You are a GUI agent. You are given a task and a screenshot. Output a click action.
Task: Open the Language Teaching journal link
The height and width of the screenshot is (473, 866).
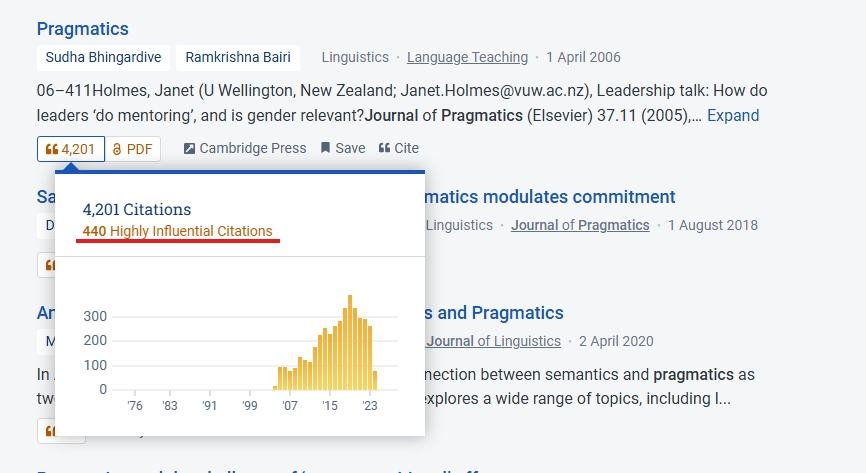click(467, 57)
